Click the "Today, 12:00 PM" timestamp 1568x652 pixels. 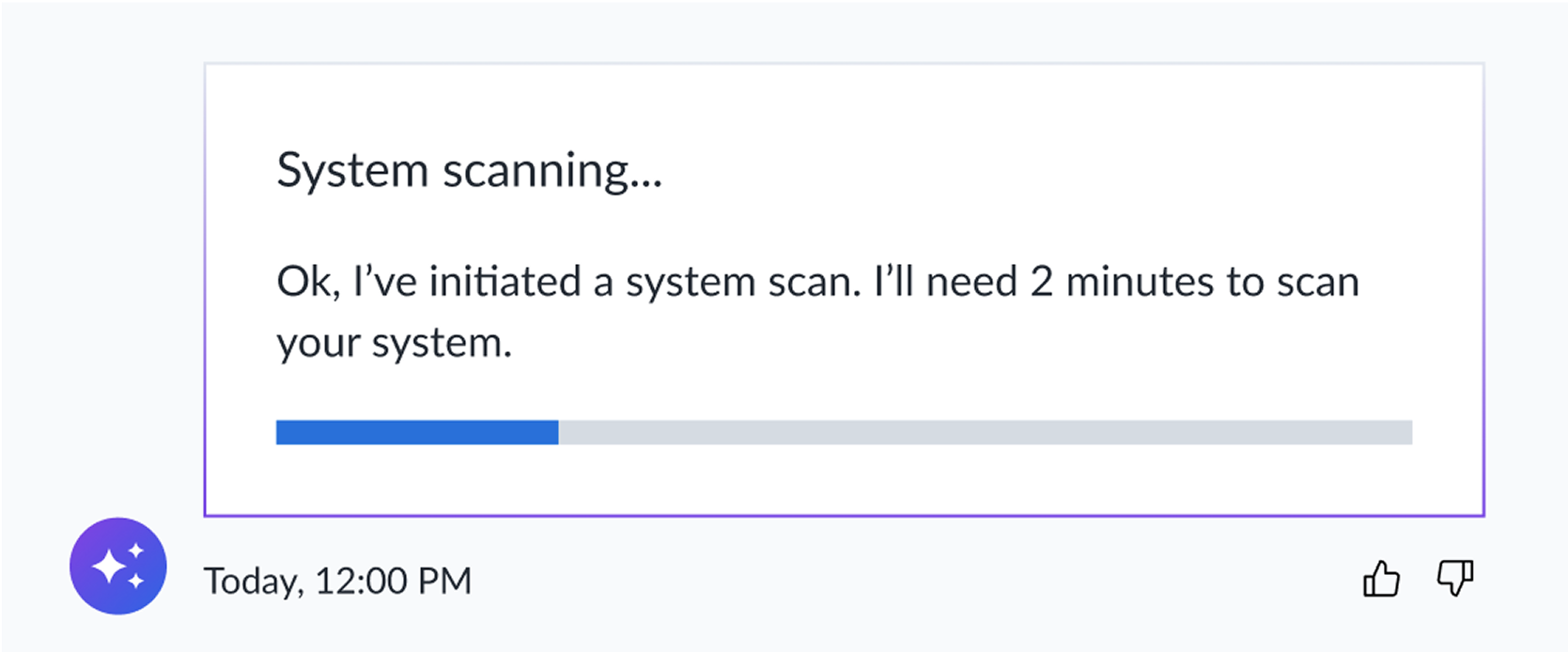pyautogui.click(x=337, y=582)
